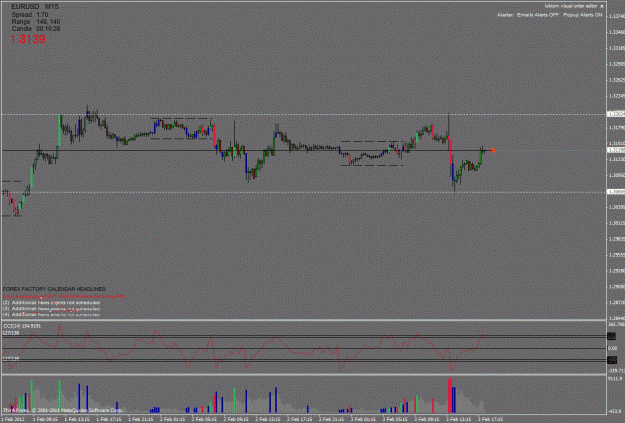Select news line (3) Additional news events
The height and width of the screenshot is (423, 625).
(x=51, y=309)
